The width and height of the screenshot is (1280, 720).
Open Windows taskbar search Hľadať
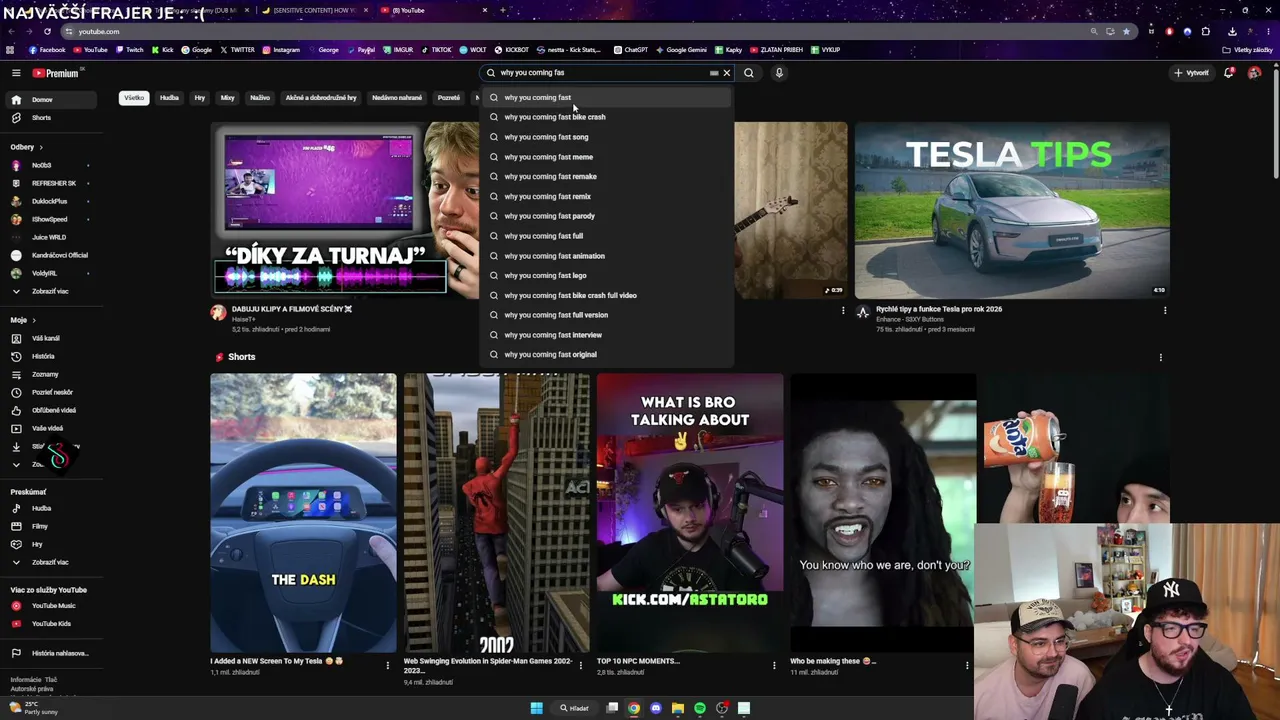pos(575,708)
